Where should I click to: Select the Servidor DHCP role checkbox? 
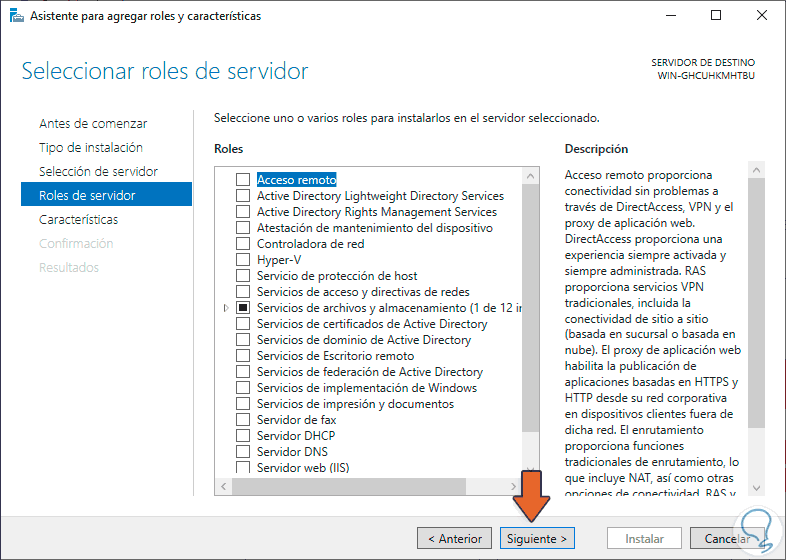[x=243, y=436]
